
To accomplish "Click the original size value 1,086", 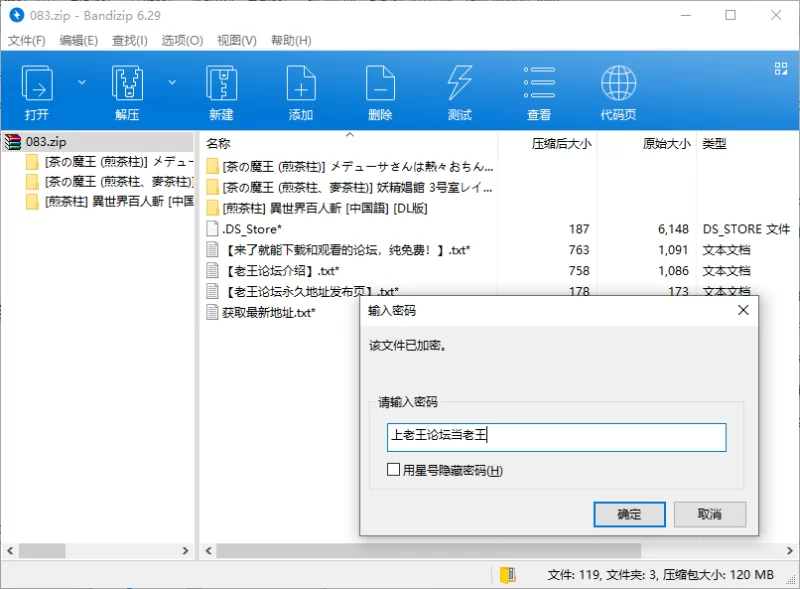I will [x=673, y=271].
